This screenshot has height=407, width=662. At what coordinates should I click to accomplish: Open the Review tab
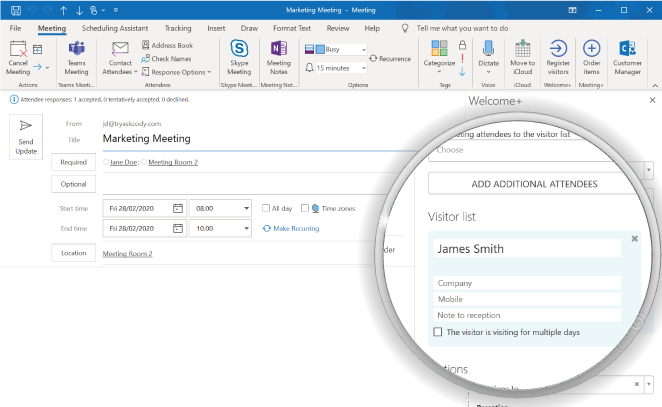[338, 28]
